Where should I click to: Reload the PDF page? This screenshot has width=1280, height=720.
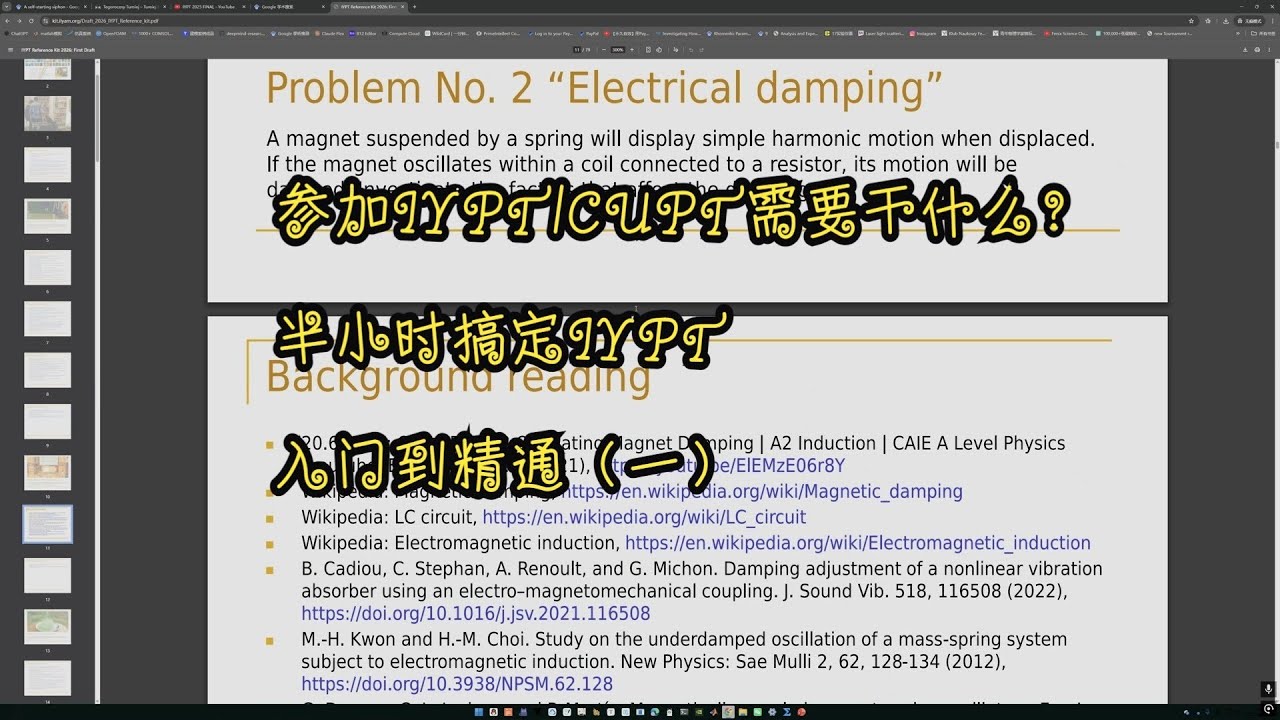click(x=29, y=19)
